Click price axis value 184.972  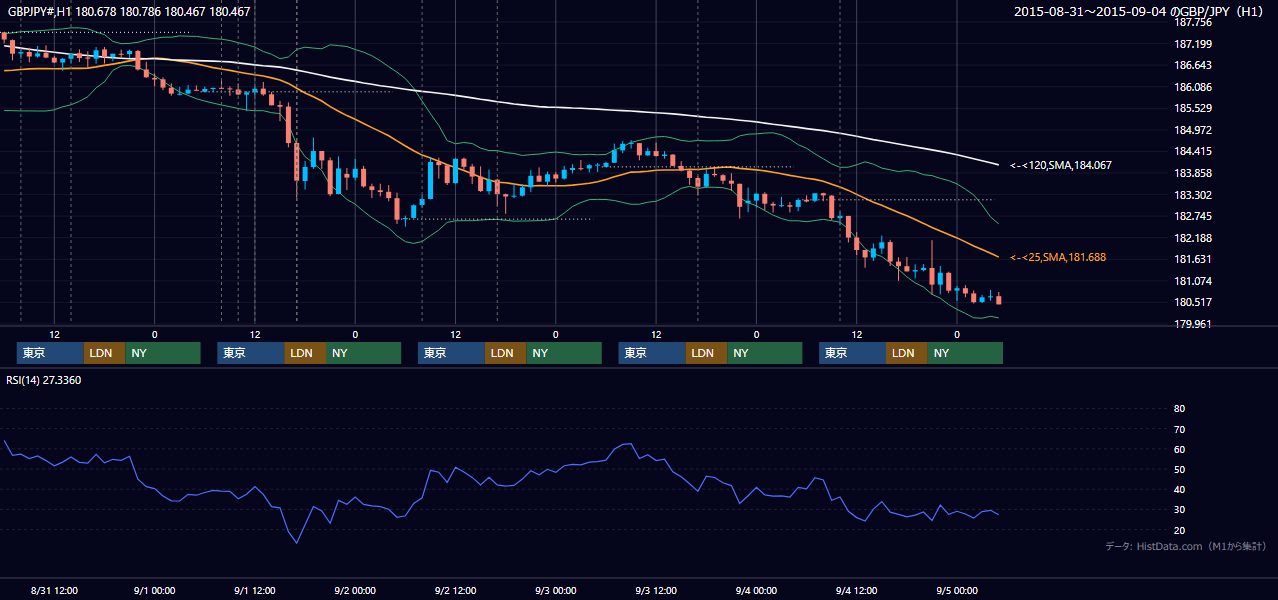pos(1194,131)
